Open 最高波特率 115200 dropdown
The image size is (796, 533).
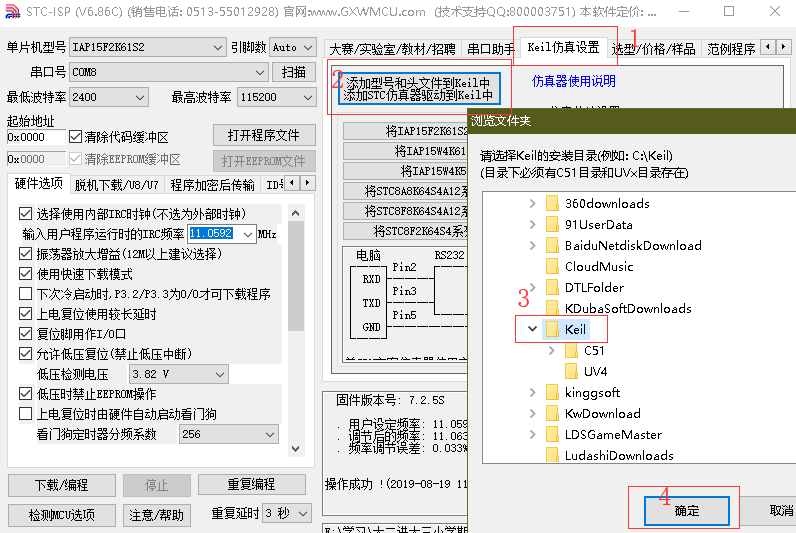click(x=277, y=97)
